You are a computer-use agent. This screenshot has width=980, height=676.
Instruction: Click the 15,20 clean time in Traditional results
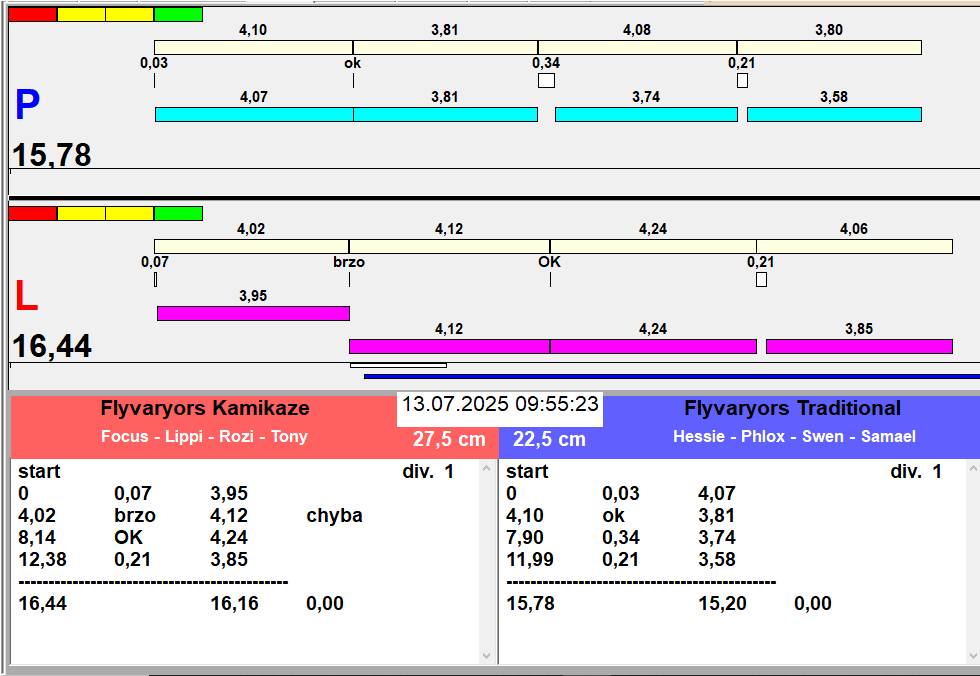pyautogui.click(x=722, y=604)
